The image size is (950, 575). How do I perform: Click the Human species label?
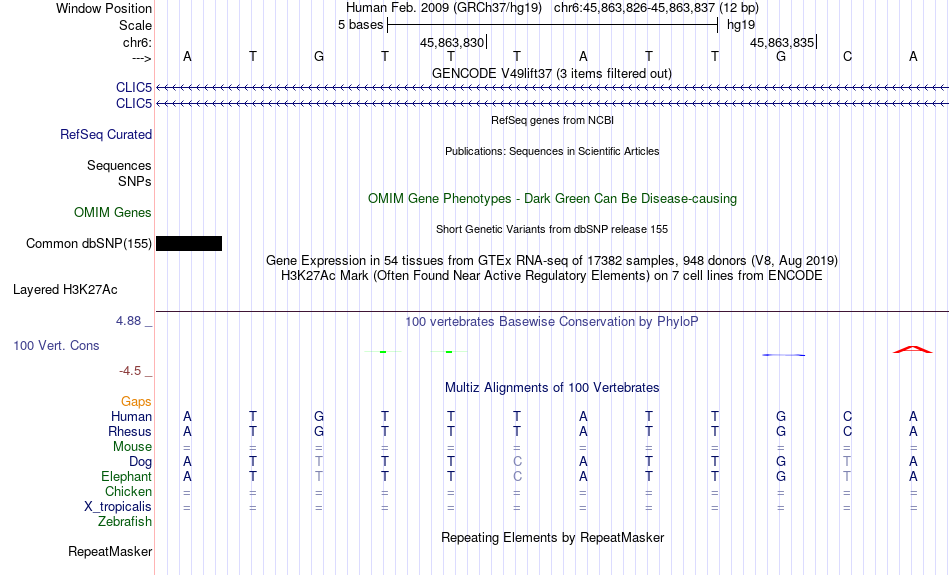[x=131, y=416]
